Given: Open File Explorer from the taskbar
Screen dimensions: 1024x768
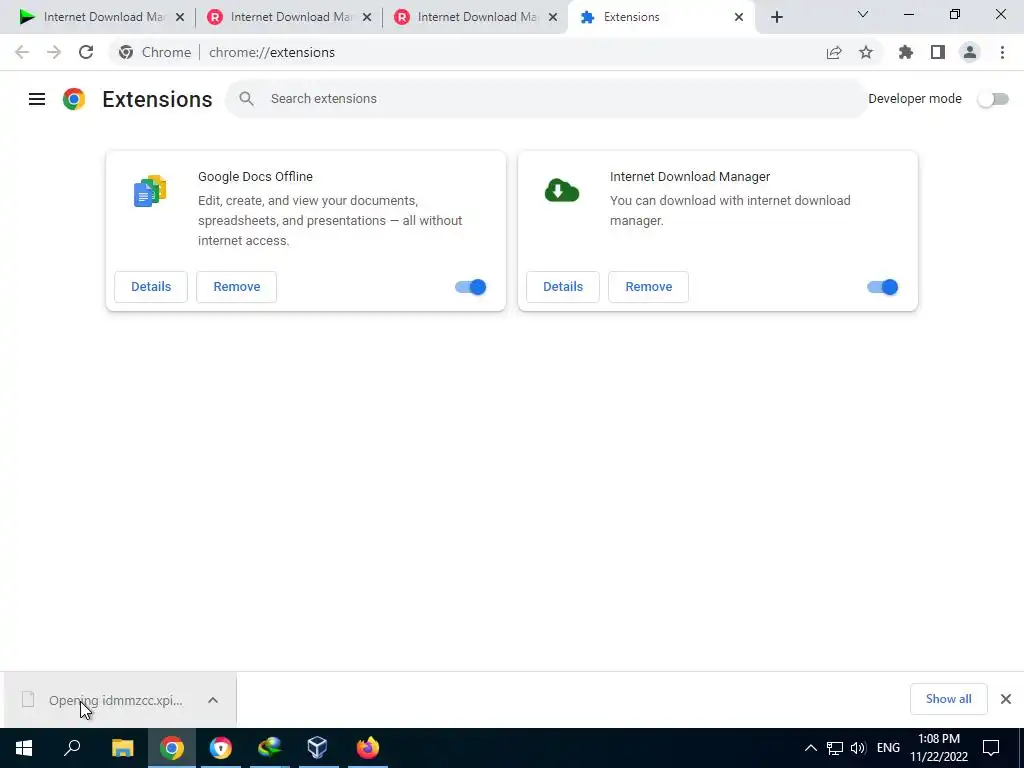Looking at the screenshot, I should click(122, 748).
